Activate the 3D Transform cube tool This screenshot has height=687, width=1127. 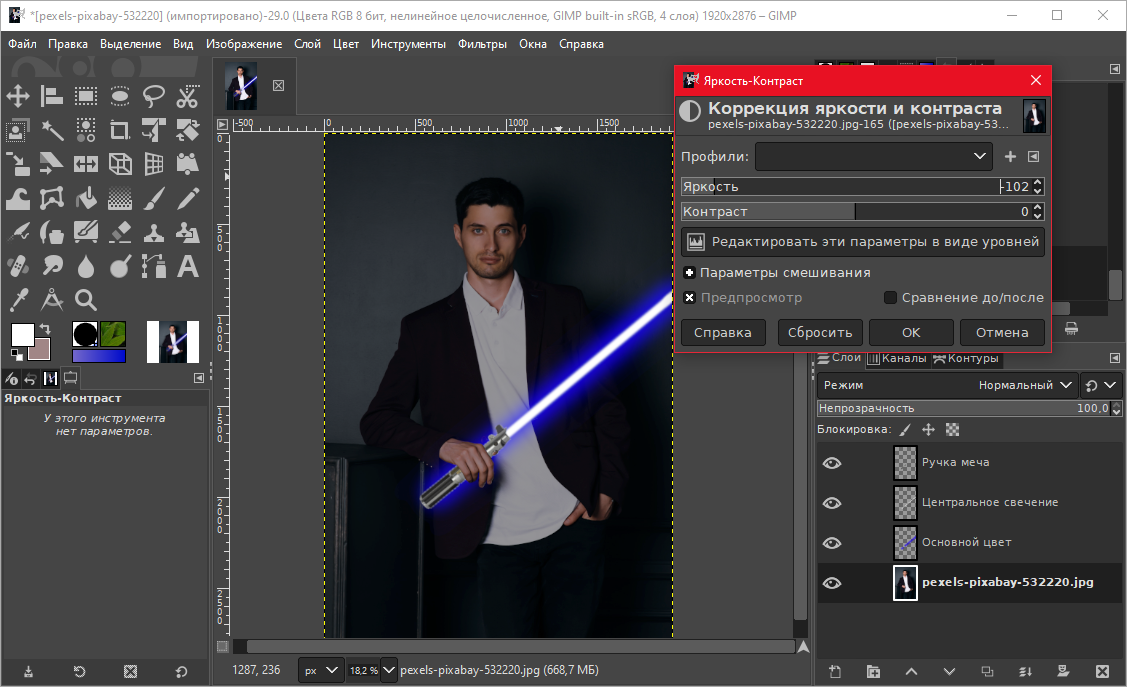coord(119,164)
